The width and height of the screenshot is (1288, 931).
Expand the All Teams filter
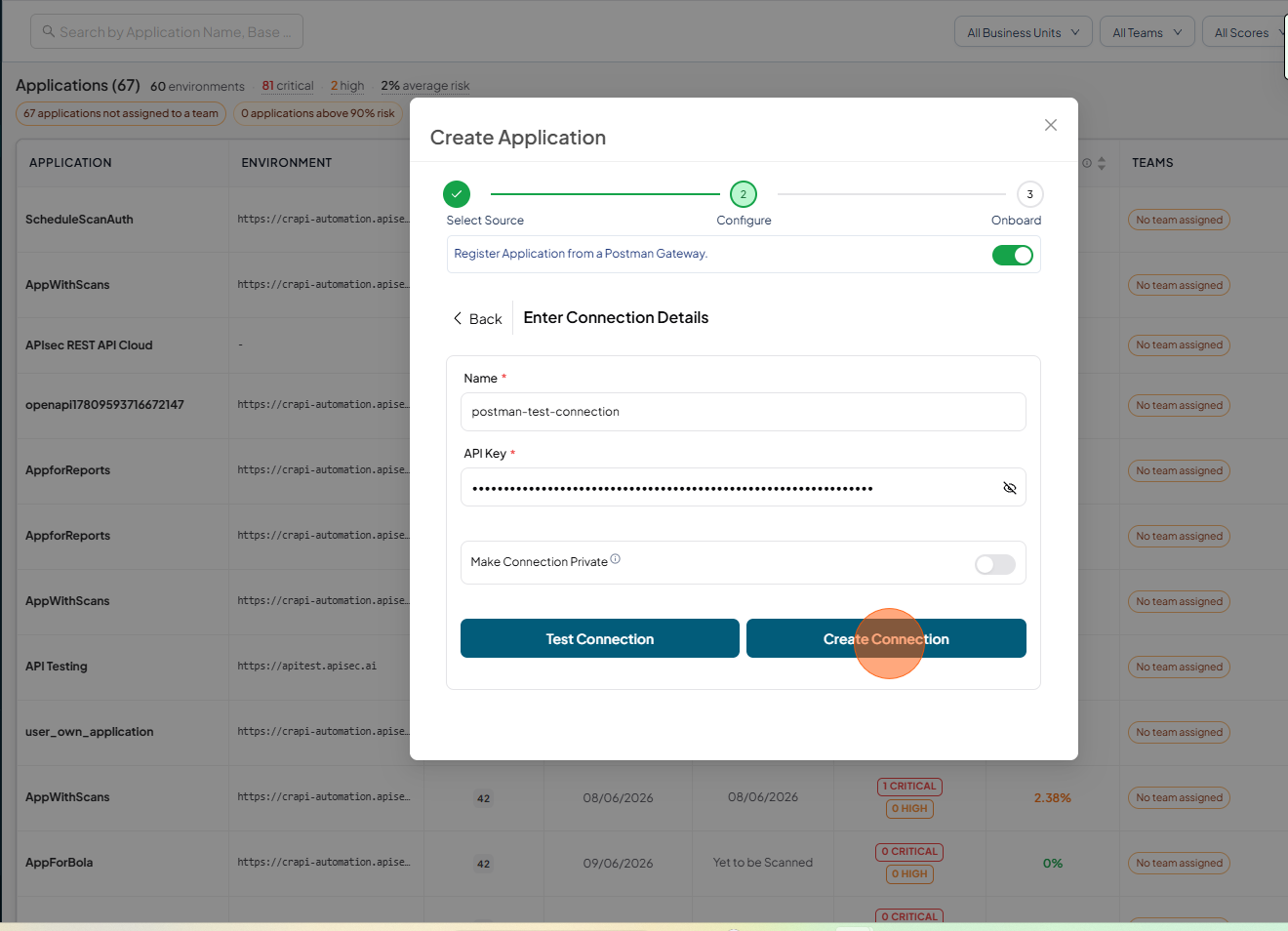pyautogui.click(x=1147, y=32)
